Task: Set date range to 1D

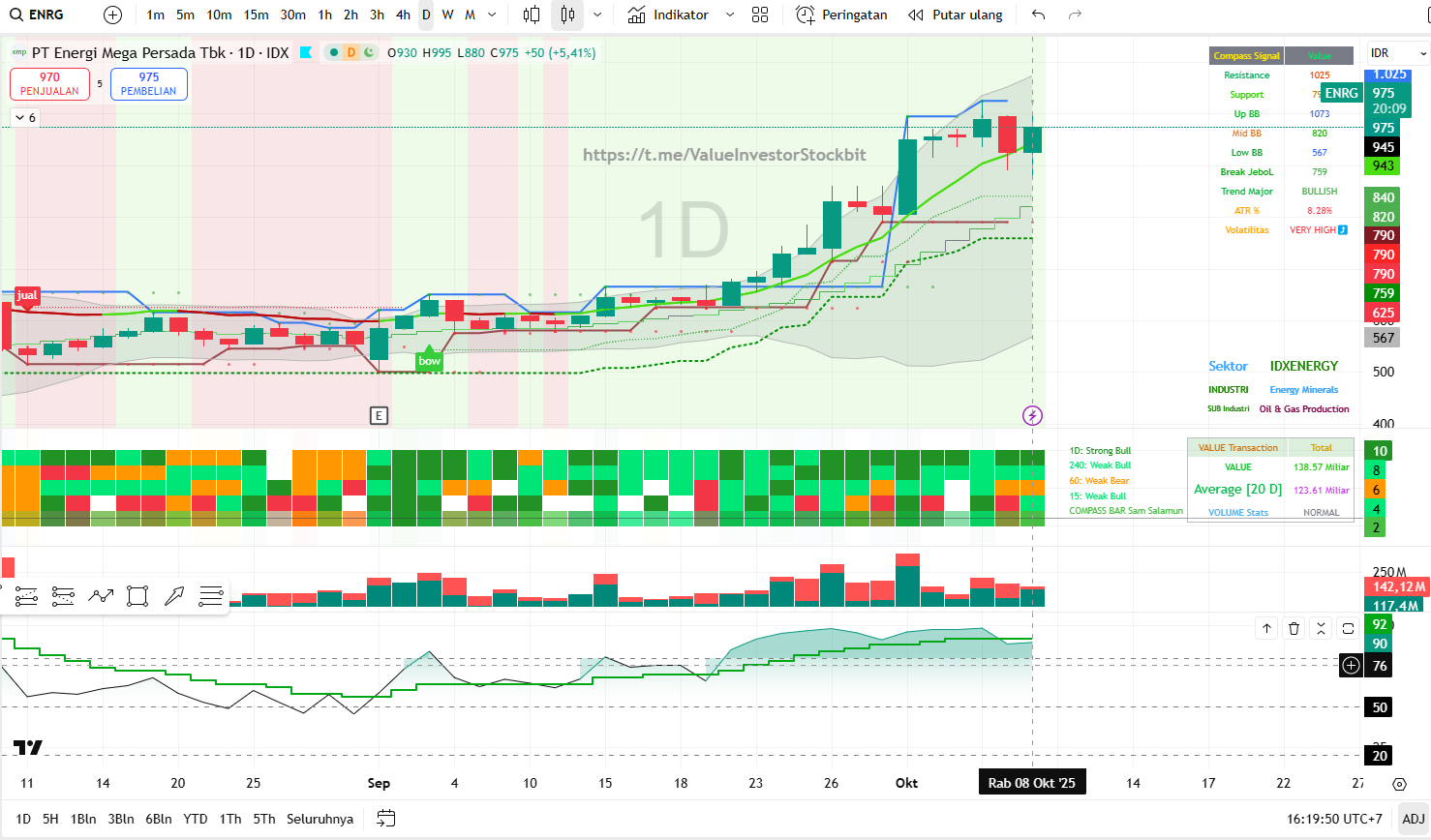Action: tap(23, 819)
